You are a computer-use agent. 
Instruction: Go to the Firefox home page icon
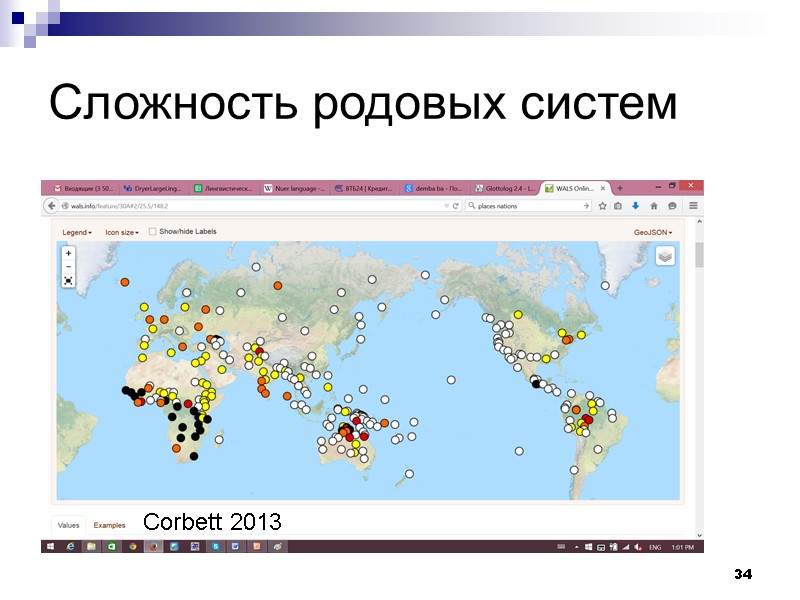[x=654, y=206]
